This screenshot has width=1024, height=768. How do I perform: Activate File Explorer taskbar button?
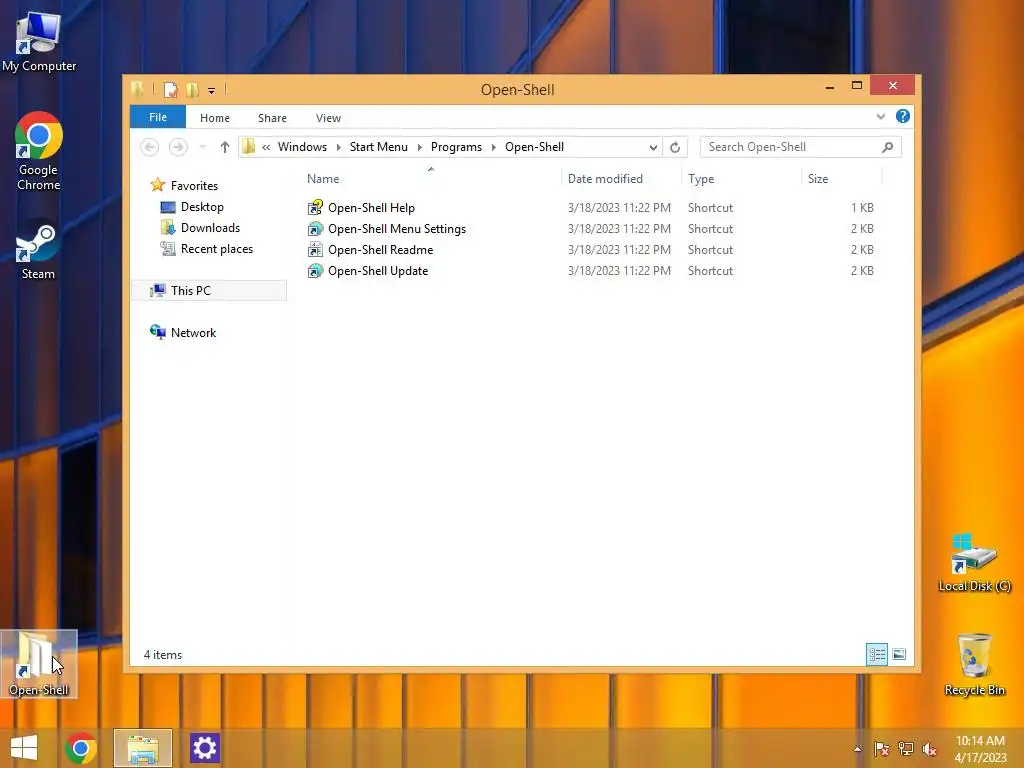point(143,748)
